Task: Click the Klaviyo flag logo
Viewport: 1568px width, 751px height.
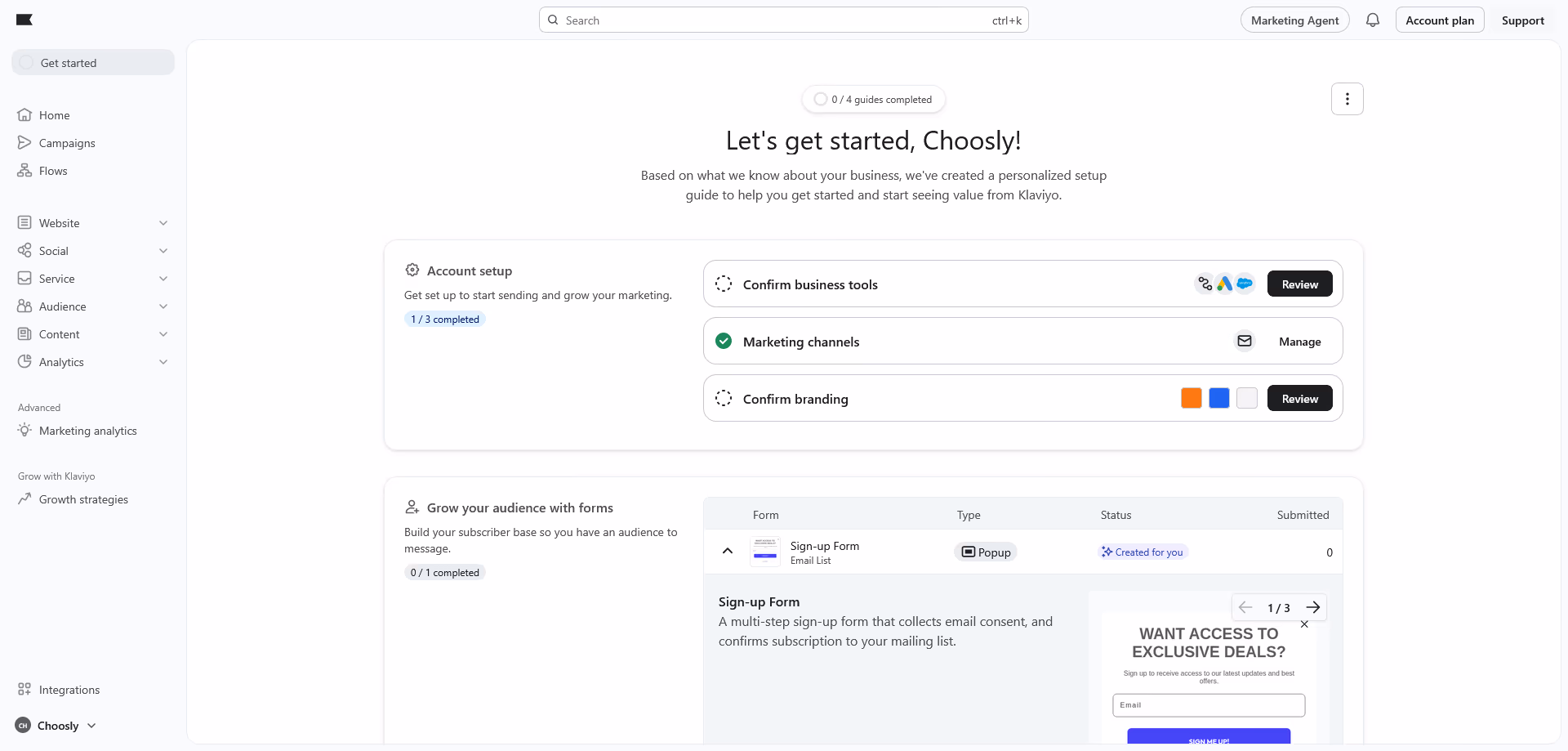Action: pos(24,20)
